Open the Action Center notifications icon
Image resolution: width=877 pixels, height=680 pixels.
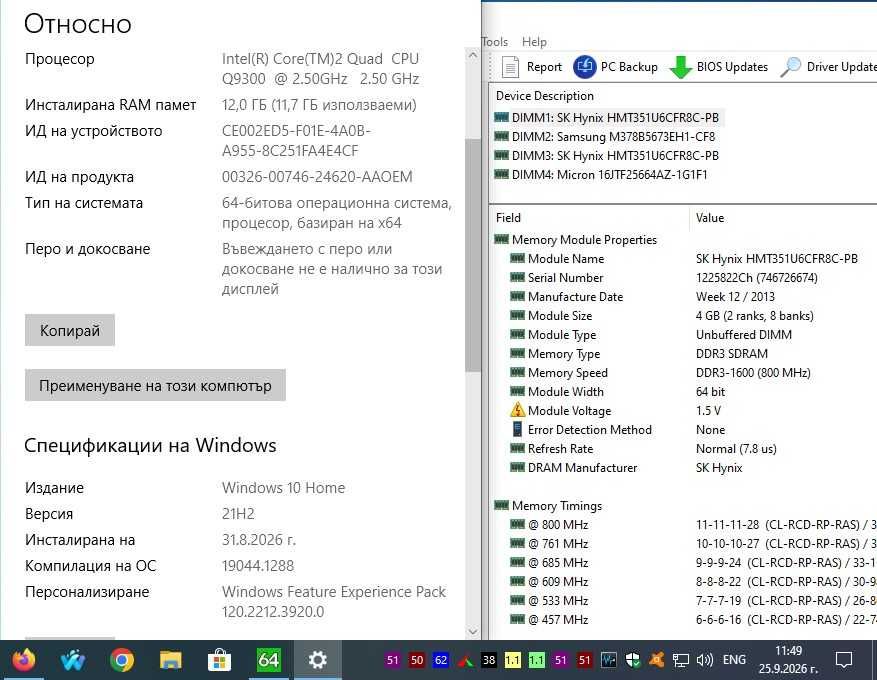click(x=843, y=660)
